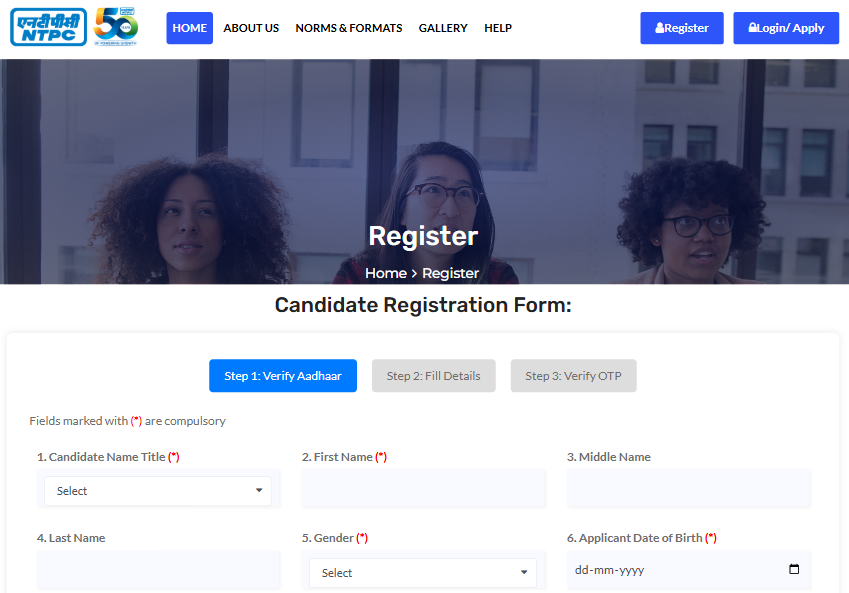
Task: Click the Register button in header
Action: [x=681, y=27]
